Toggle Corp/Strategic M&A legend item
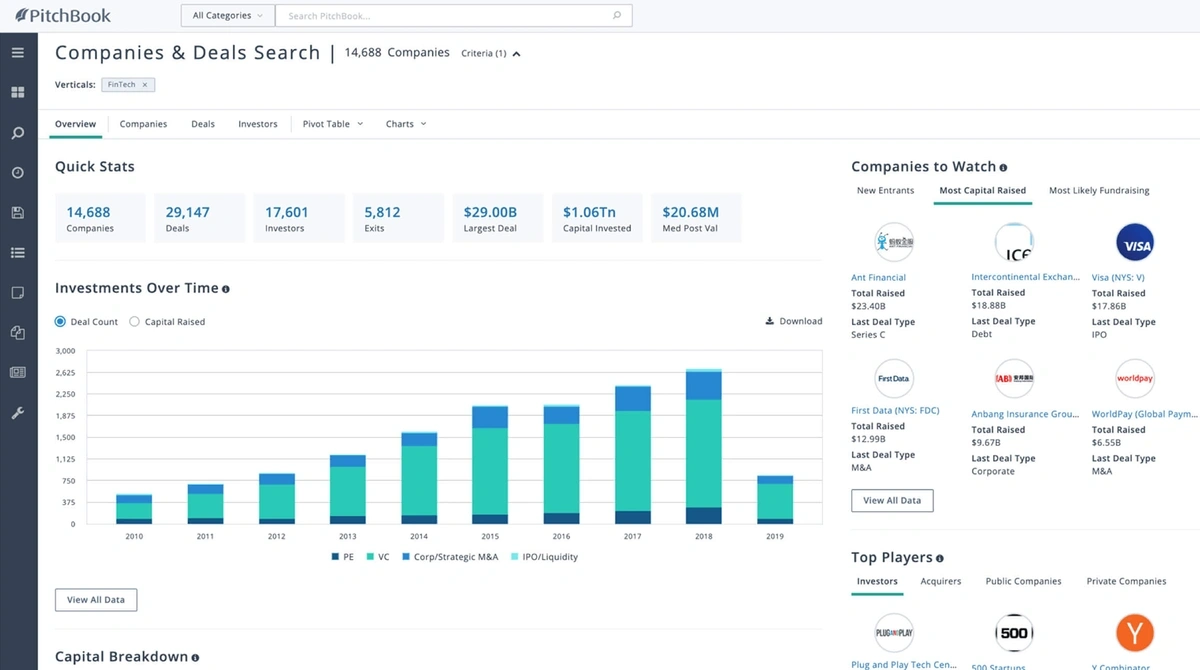 pos(449,557)
